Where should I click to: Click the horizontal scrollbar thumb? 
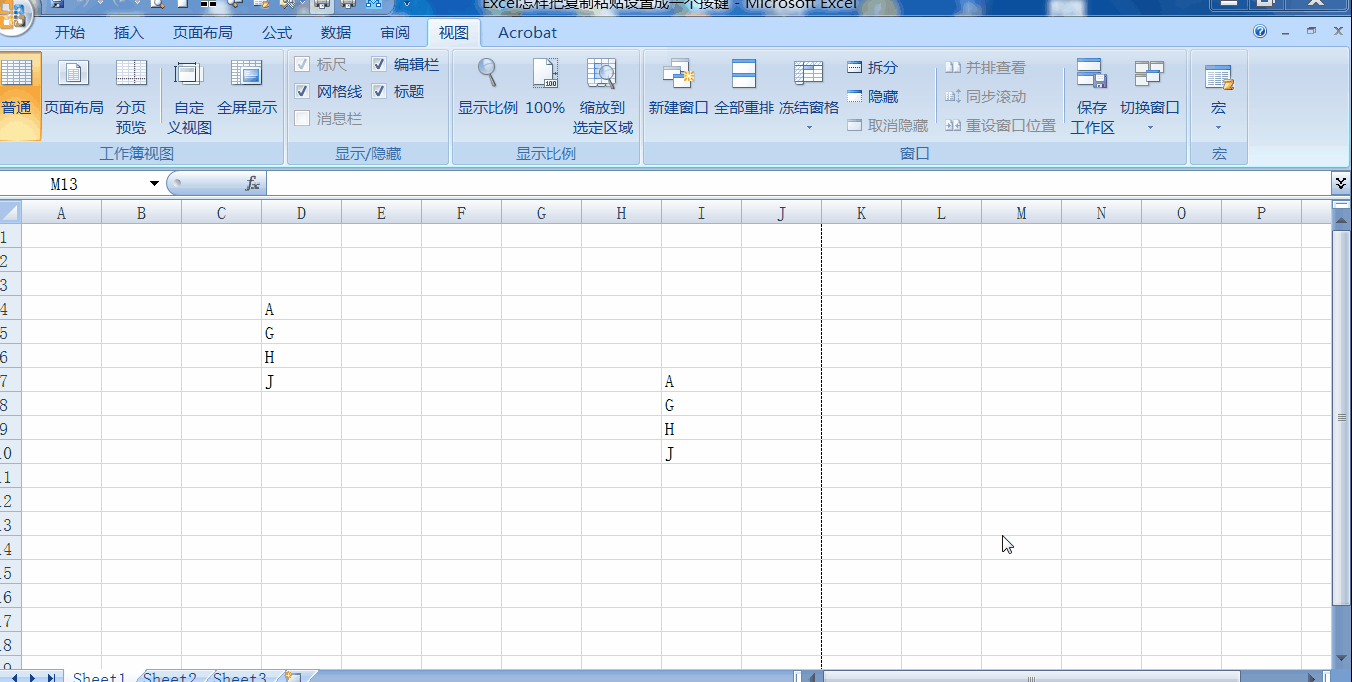[x=1030, y=678]
